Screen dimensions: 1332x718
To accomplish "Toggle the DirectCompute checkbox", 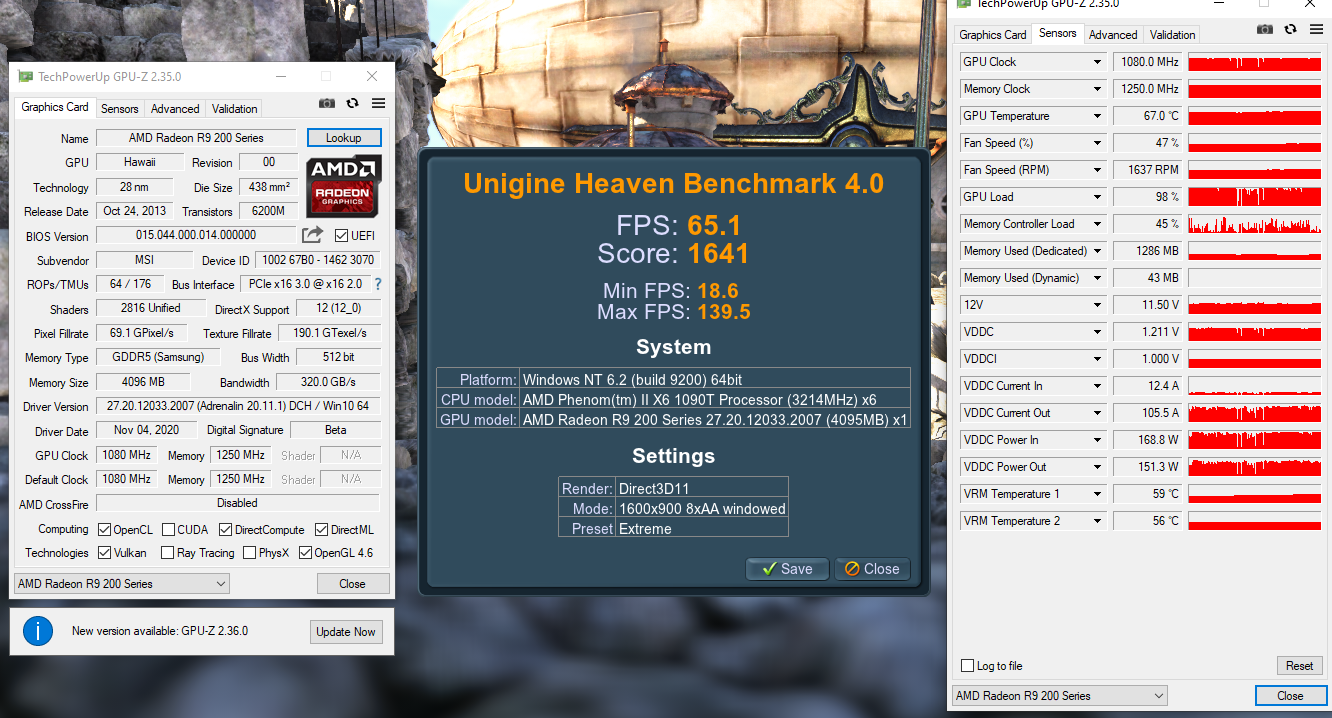I will (226, 529).
